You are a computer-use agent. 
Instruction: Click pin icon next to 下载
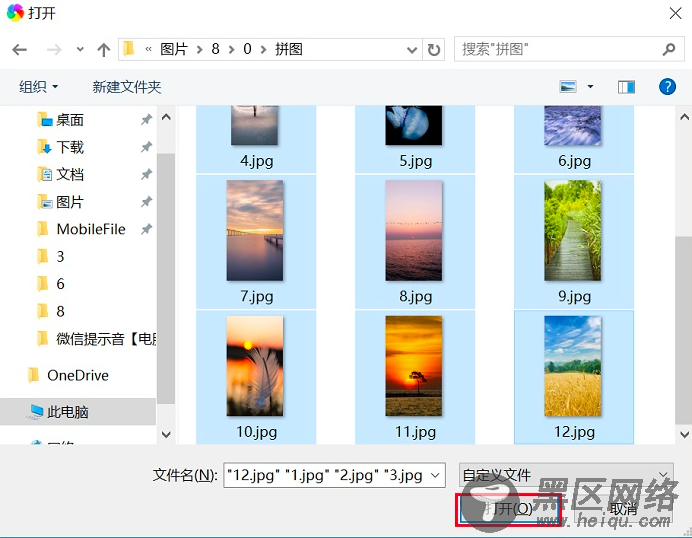coord(146,147)
